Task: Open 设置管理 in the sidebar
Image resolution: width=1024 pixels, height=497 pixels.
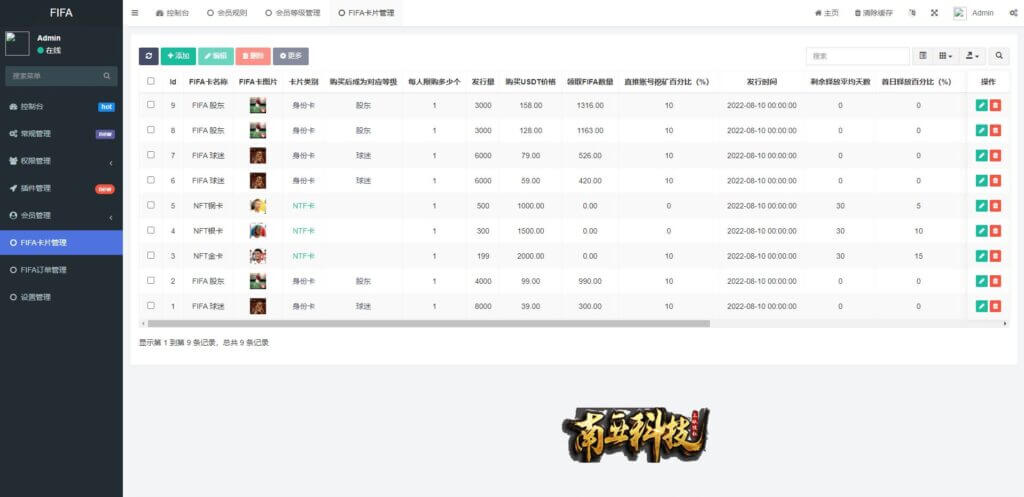Action: 61,297
